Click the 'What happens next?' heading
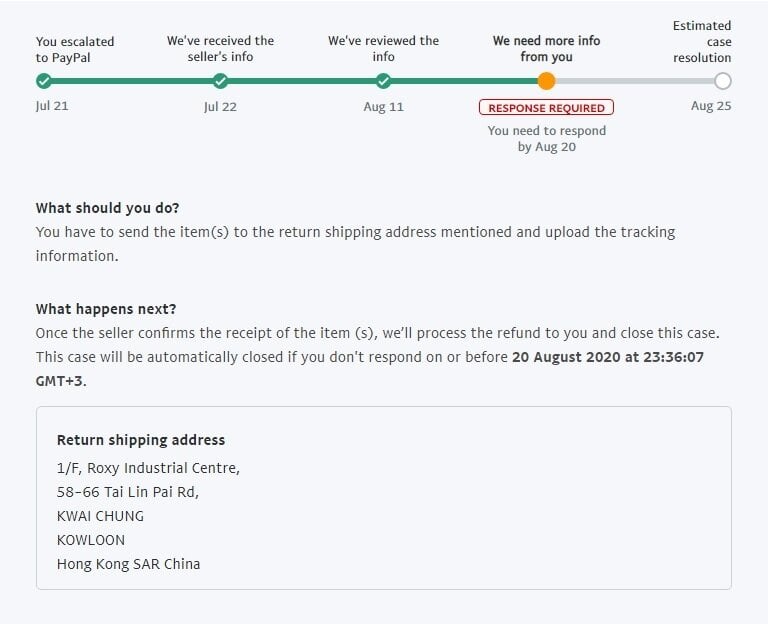Screen dimensions: 770x624 tap(105, 309)
